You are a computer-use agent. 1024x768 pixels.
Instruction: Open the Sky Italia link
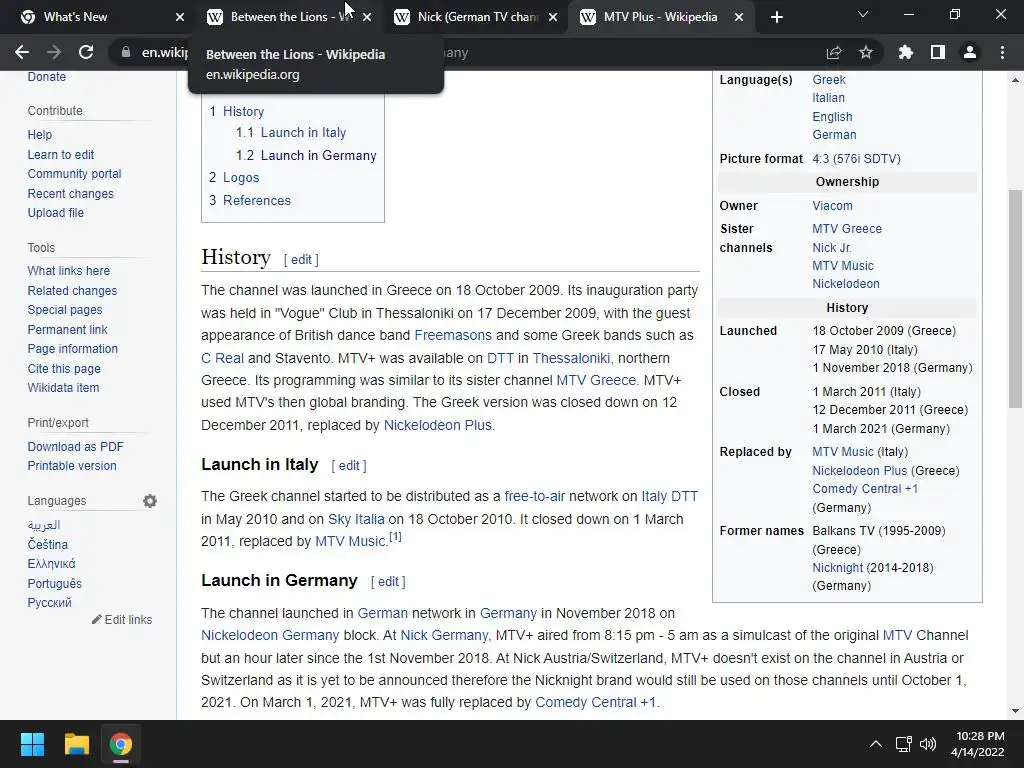click(x=356, y=519)
